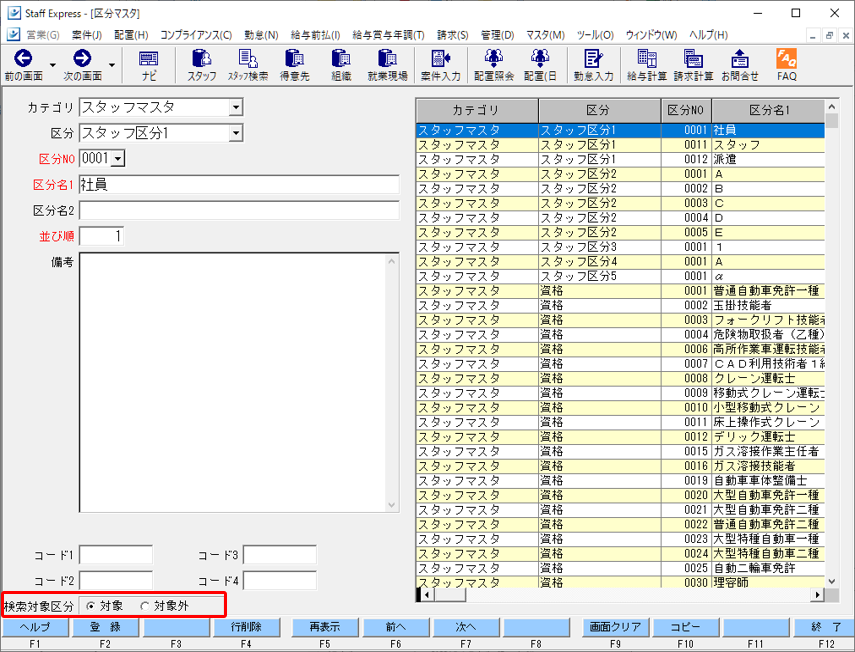Click the 終了 F12 button
Screen dimensions: 855x652
[x=824, y=627]
